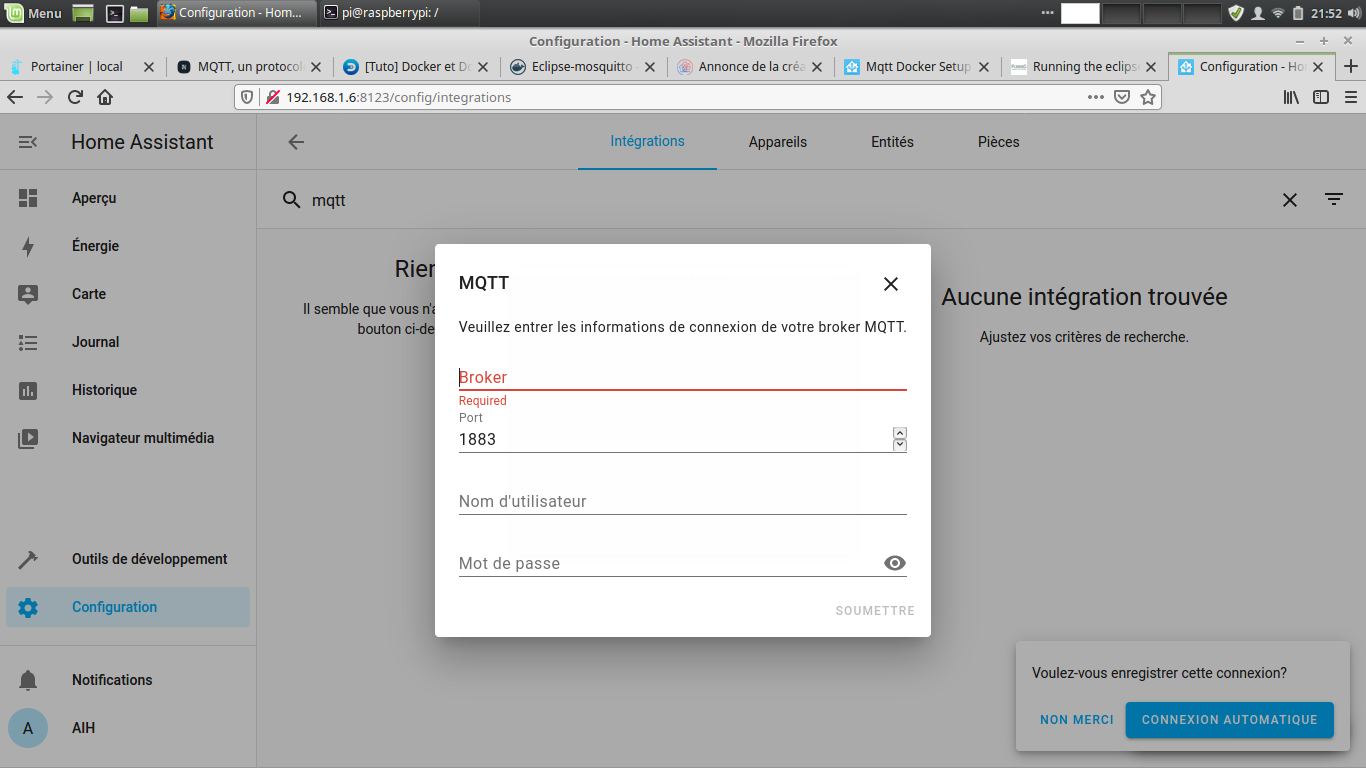Click CONNEXION AUTOMATIQUE button

(1229, 719)
